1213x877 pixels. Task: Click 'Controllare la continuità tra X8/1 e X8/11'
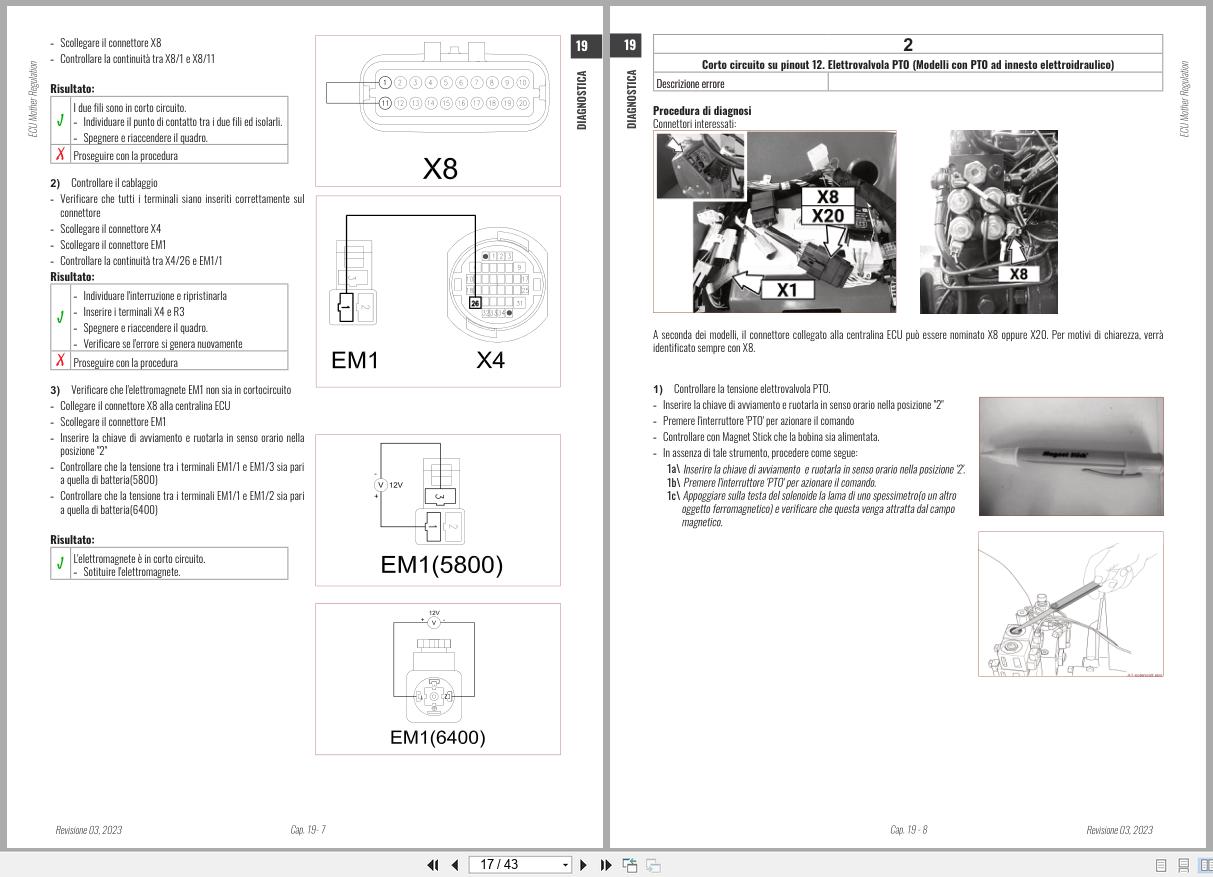pos(137,58)
